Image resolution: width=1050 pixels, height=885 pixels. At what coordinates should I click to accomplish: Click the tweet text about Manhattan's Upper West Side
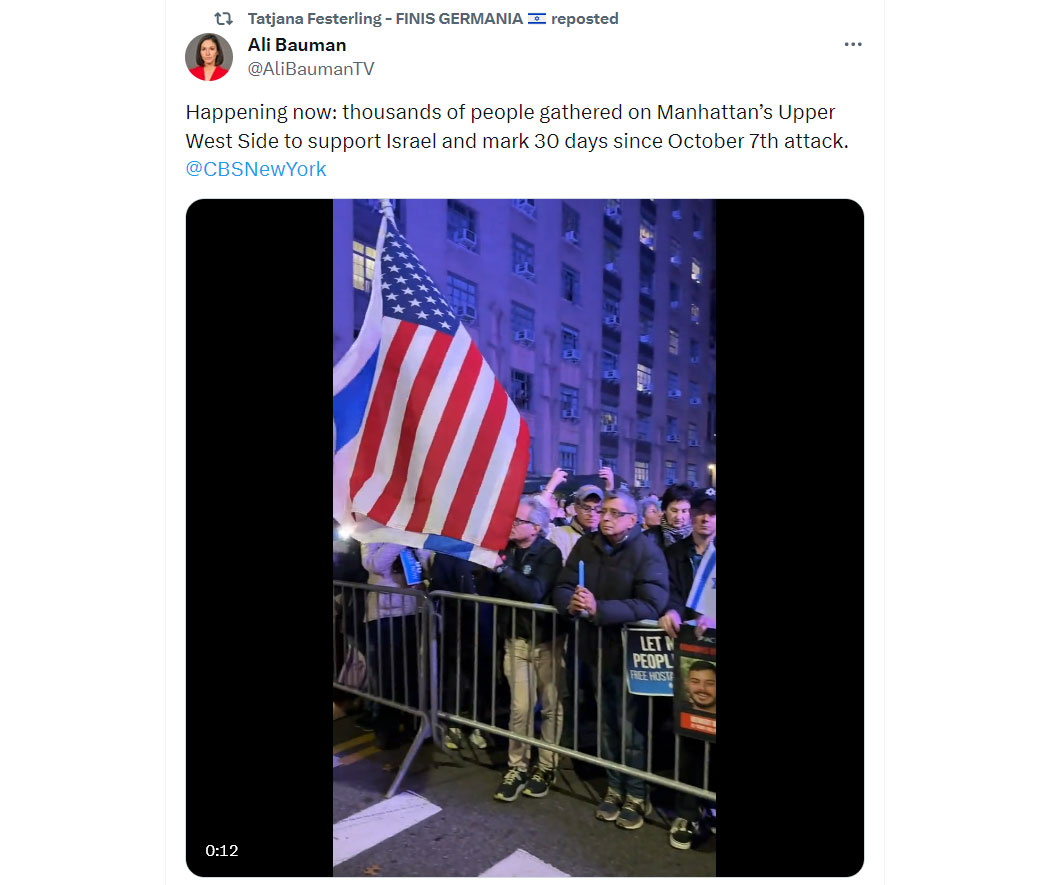tap(516, 126)
